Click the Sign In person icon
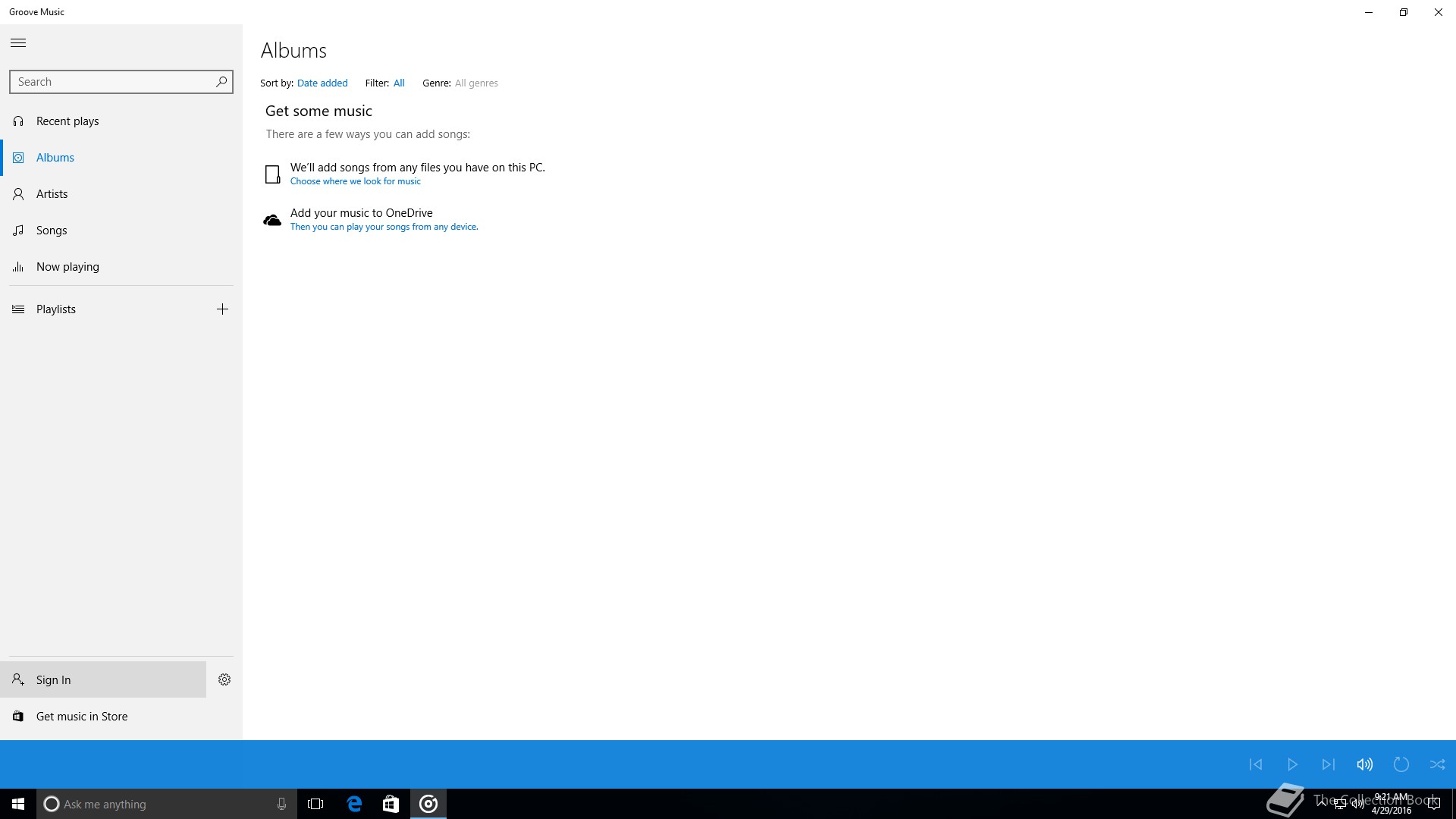 pyautogui.click(x=18, y=679)
